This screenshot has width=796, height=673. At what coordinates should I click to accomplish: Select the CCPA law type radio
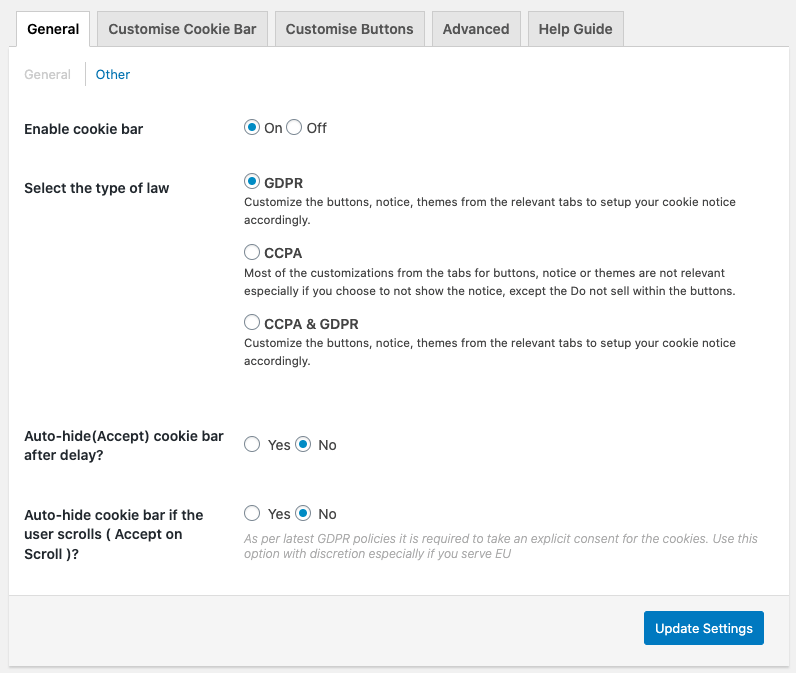252,252
